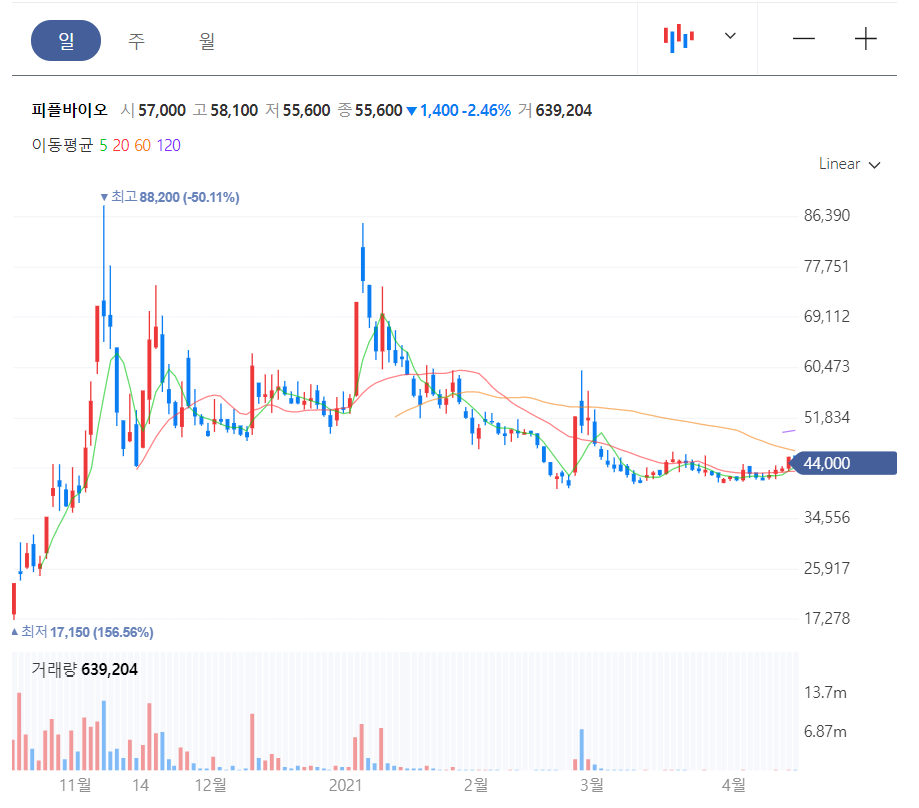This screenshot has width=919, height=808.
Task: Switch to the 월 (monthly) chart tab
Action: (206, 40)
